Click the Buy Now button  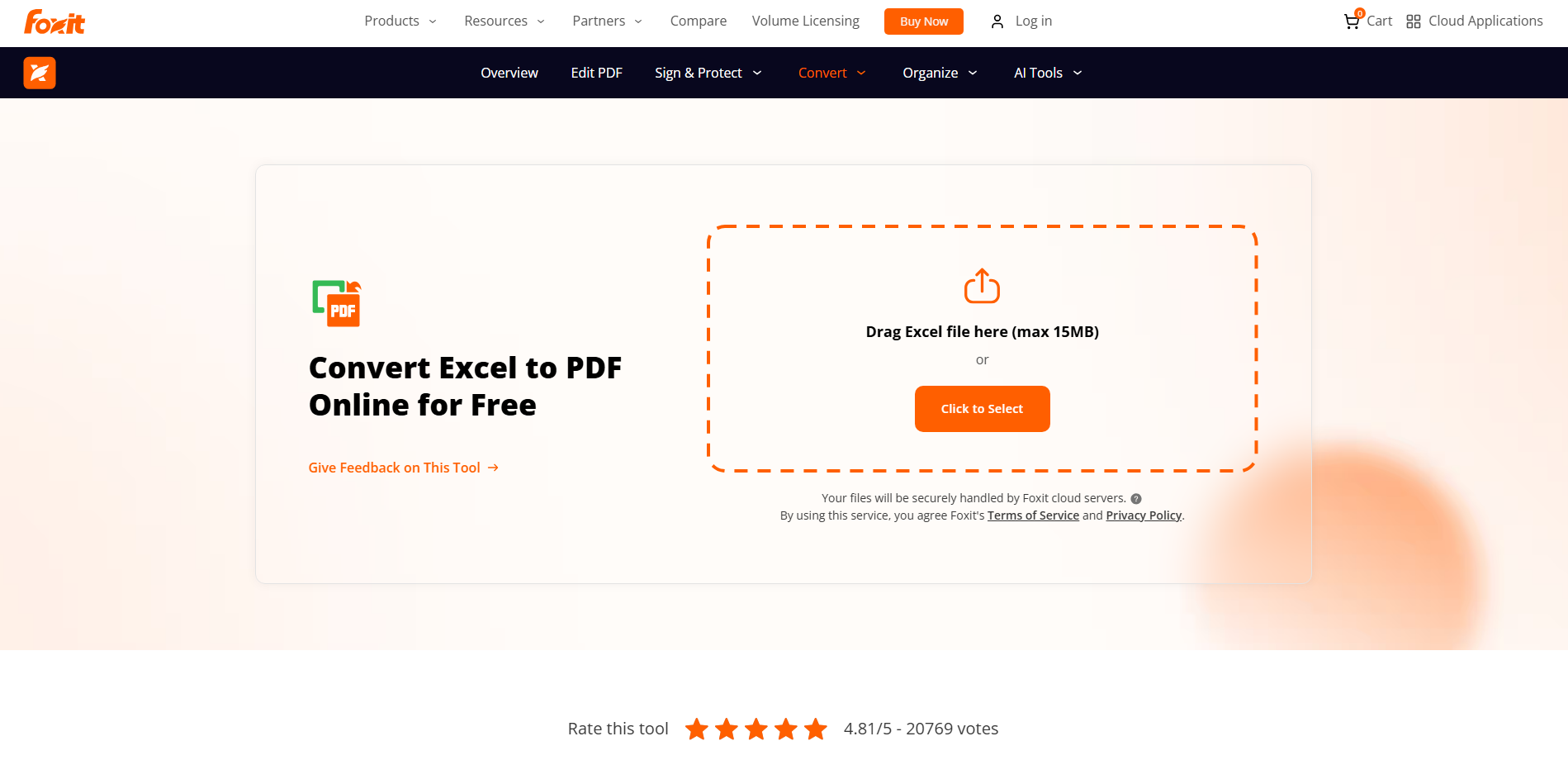pyautogui.click(x=924, y=21)
